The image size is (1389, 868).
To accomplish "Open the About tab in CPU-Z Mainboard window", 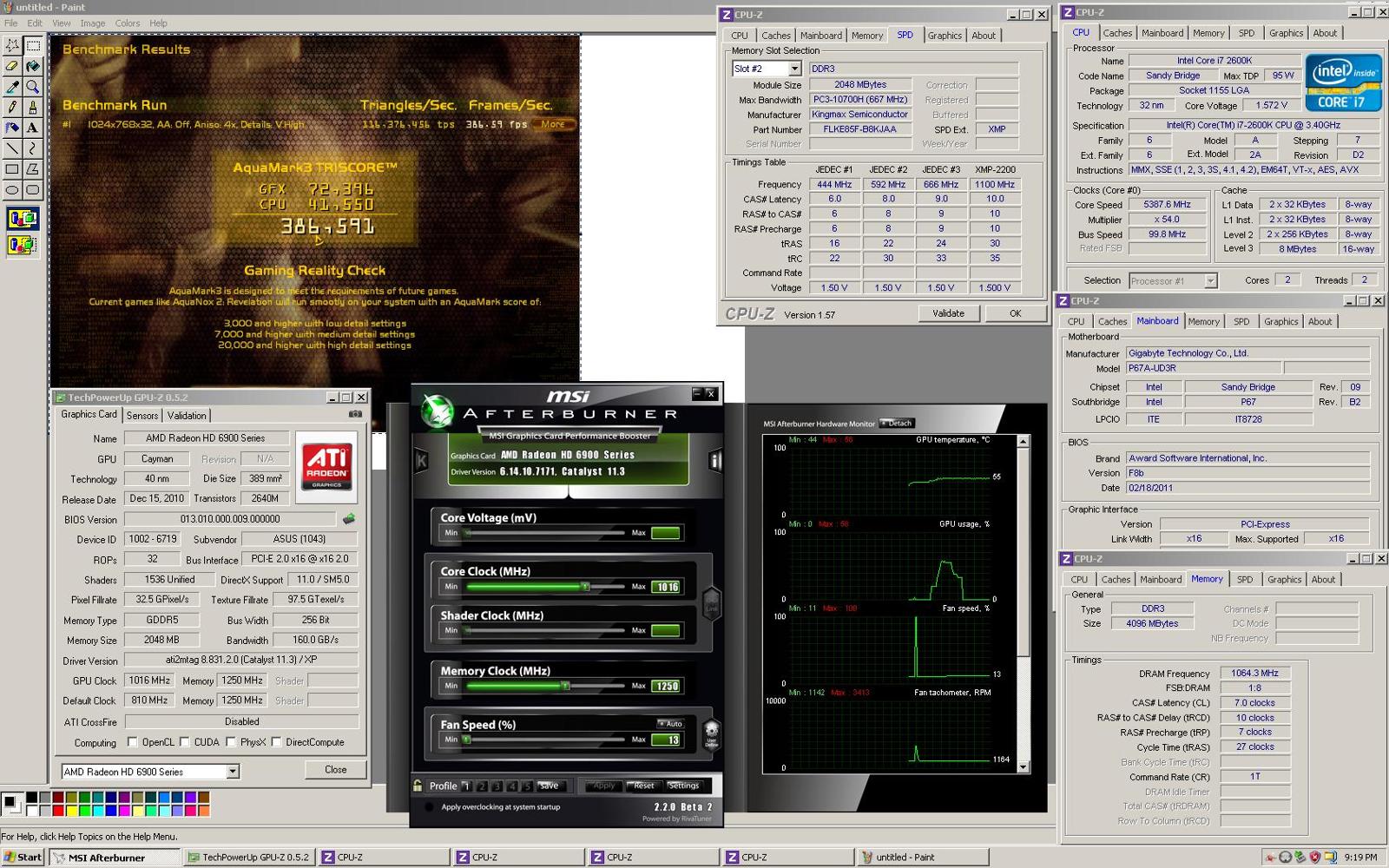I will click(1320, 321).
